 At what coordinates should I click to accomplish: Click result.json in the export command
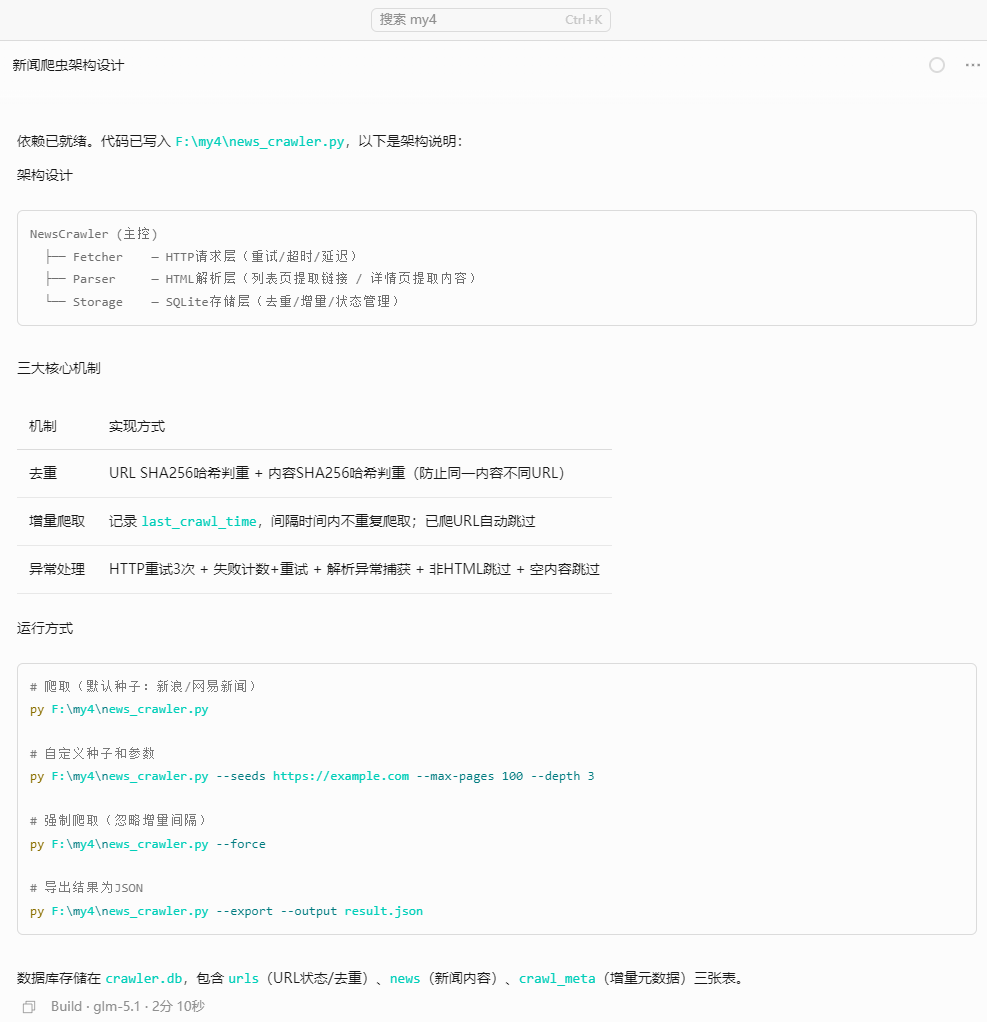tap(383, 912)
